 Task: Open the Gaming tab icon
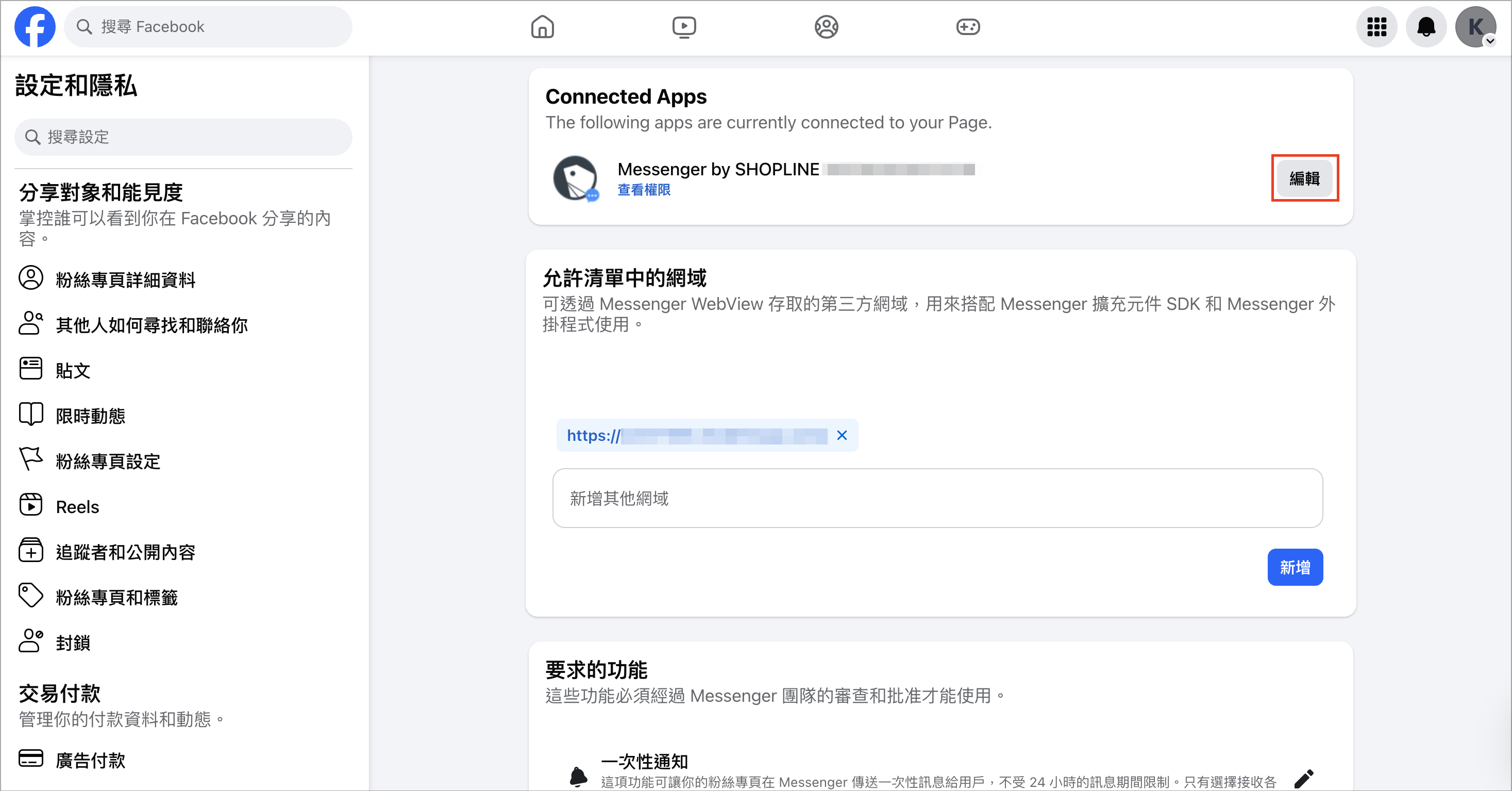tap(968, 27)
